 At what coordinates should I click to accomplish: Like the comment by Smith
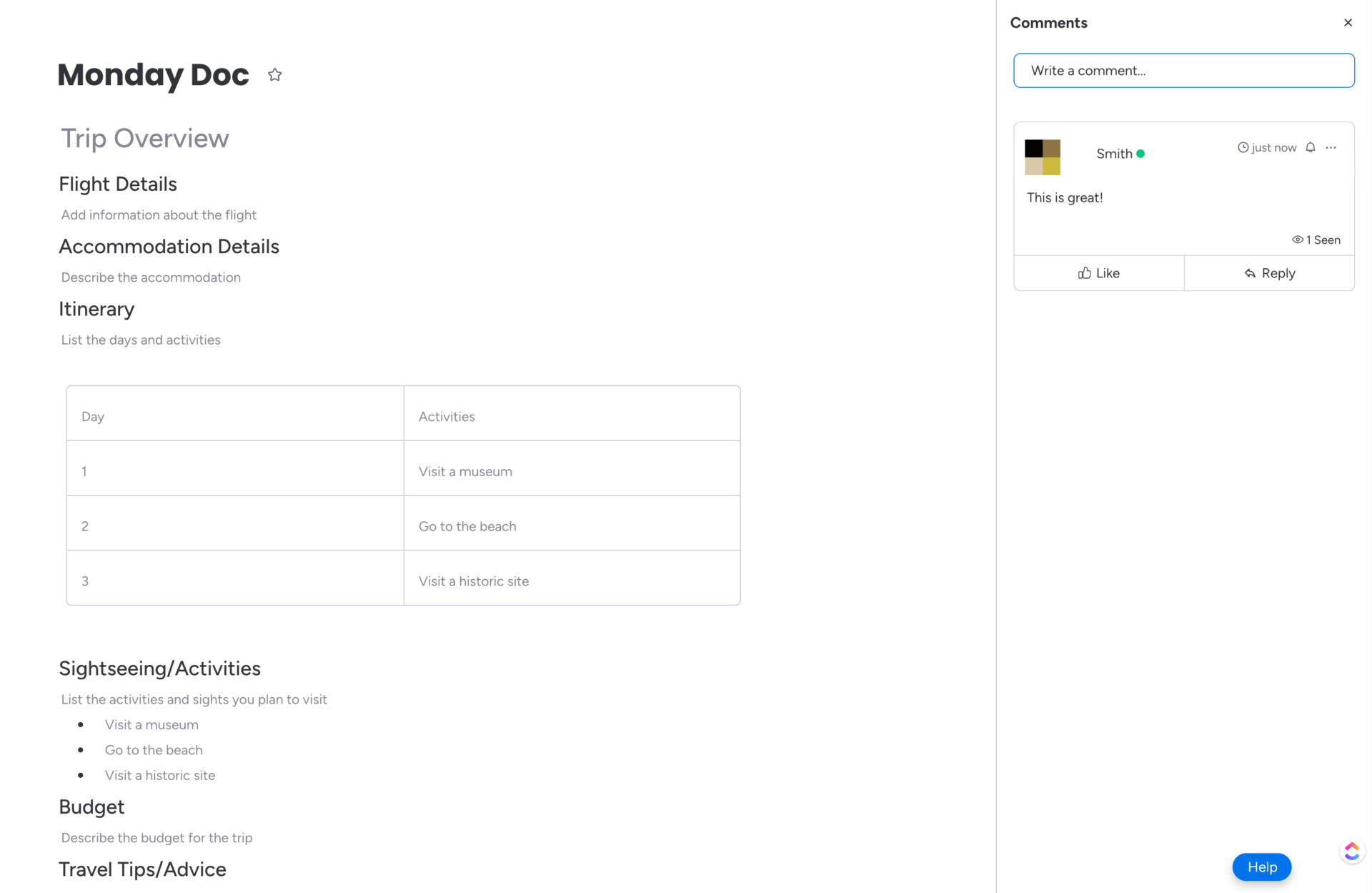tap(1098, 273)
